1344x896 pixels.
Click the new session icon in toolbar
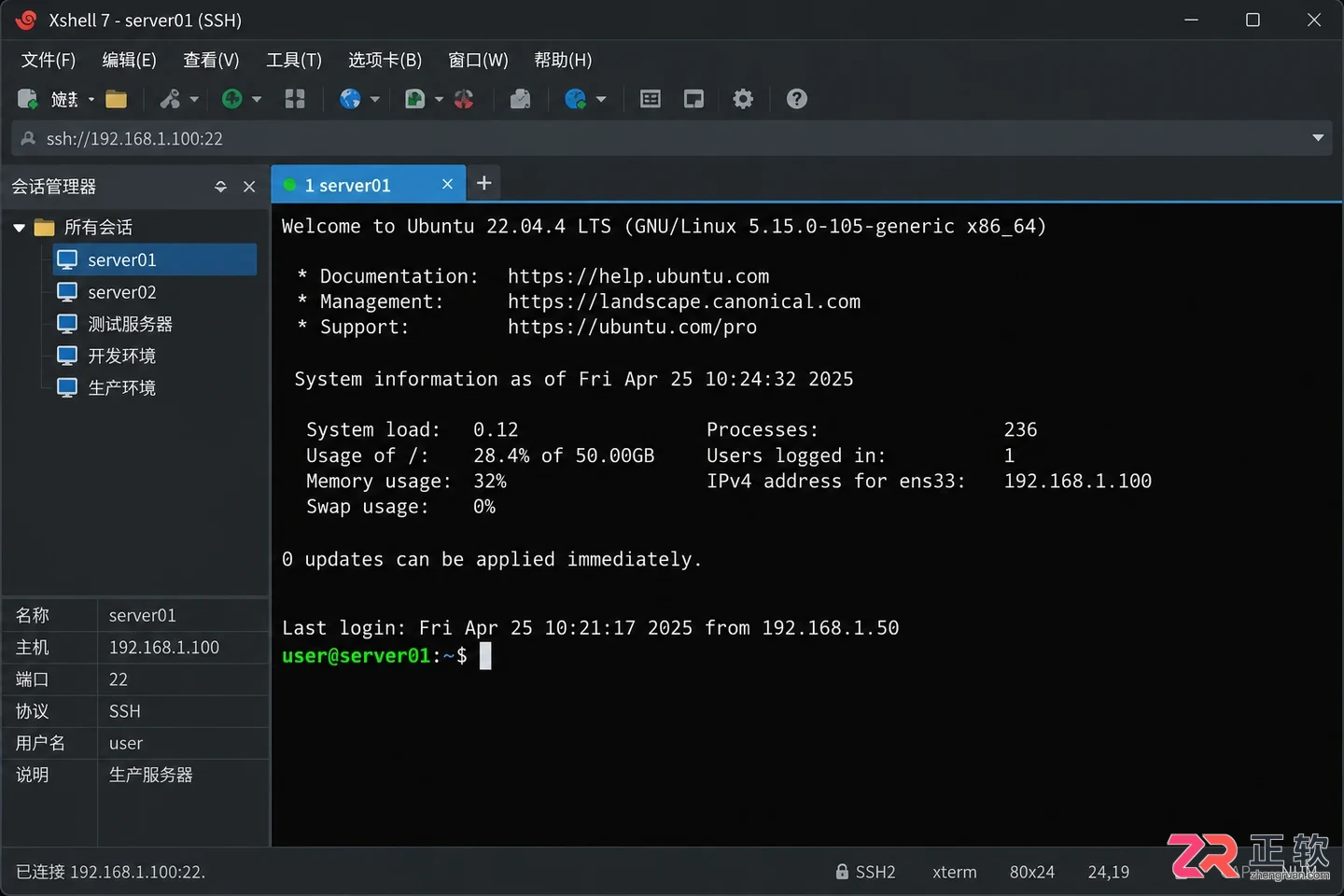pyautogui.click(x=27, y=99)
